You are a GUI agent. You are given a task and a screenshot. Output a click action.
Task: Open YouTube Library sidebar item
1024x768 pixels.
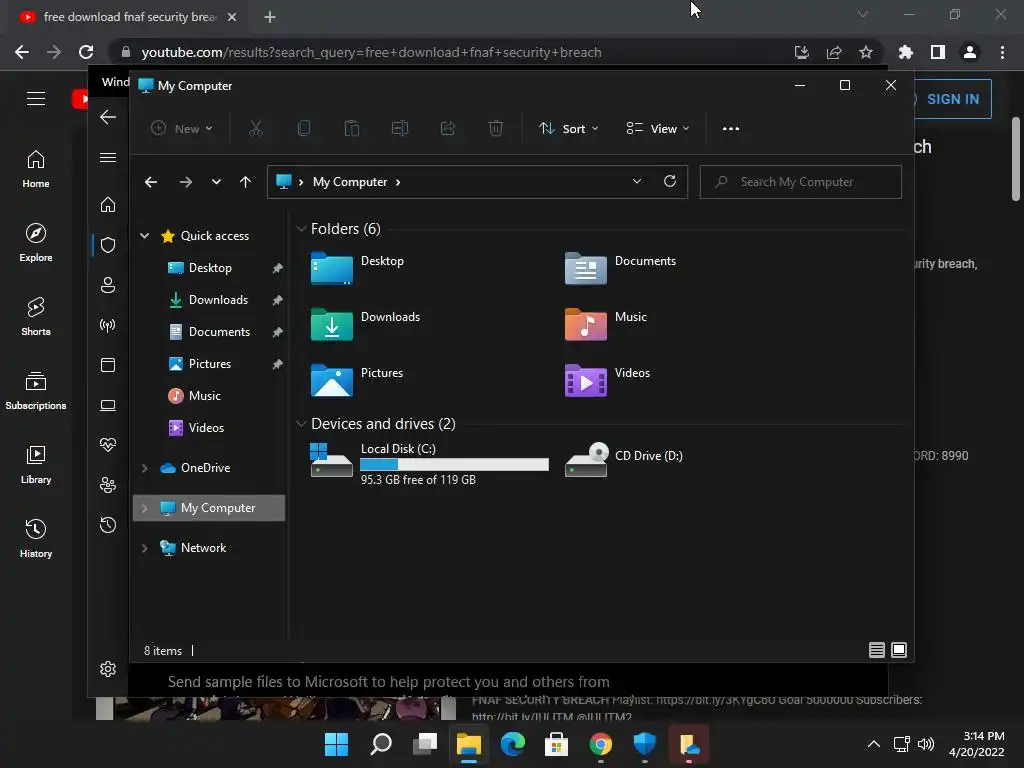point(36,464)
